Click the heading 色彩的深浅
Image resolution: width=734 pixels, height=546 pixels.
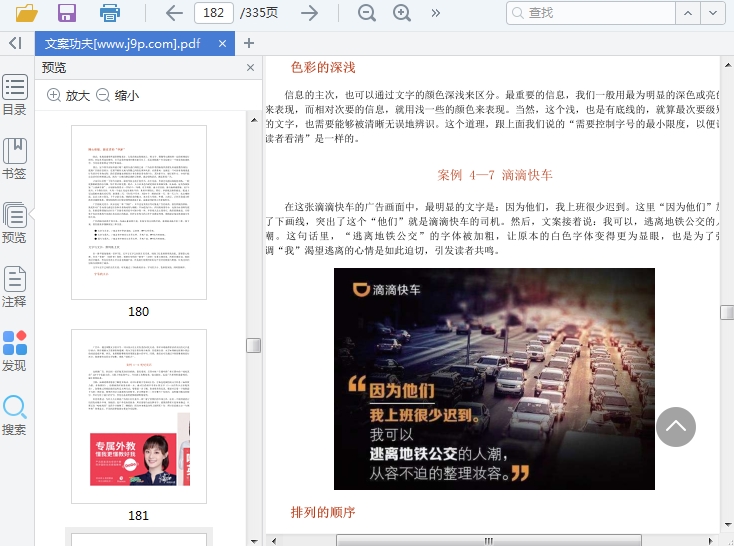click(323, 67)
